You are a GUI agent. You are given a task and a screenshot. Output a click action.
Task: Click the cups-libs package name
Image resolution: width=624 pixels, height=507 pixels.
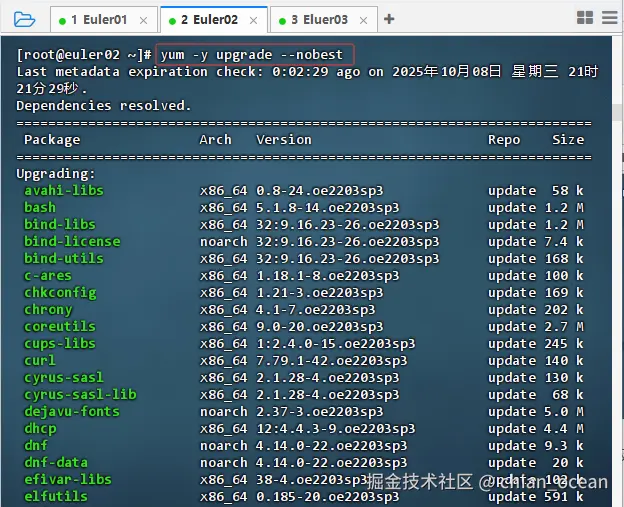click(60, 343)
